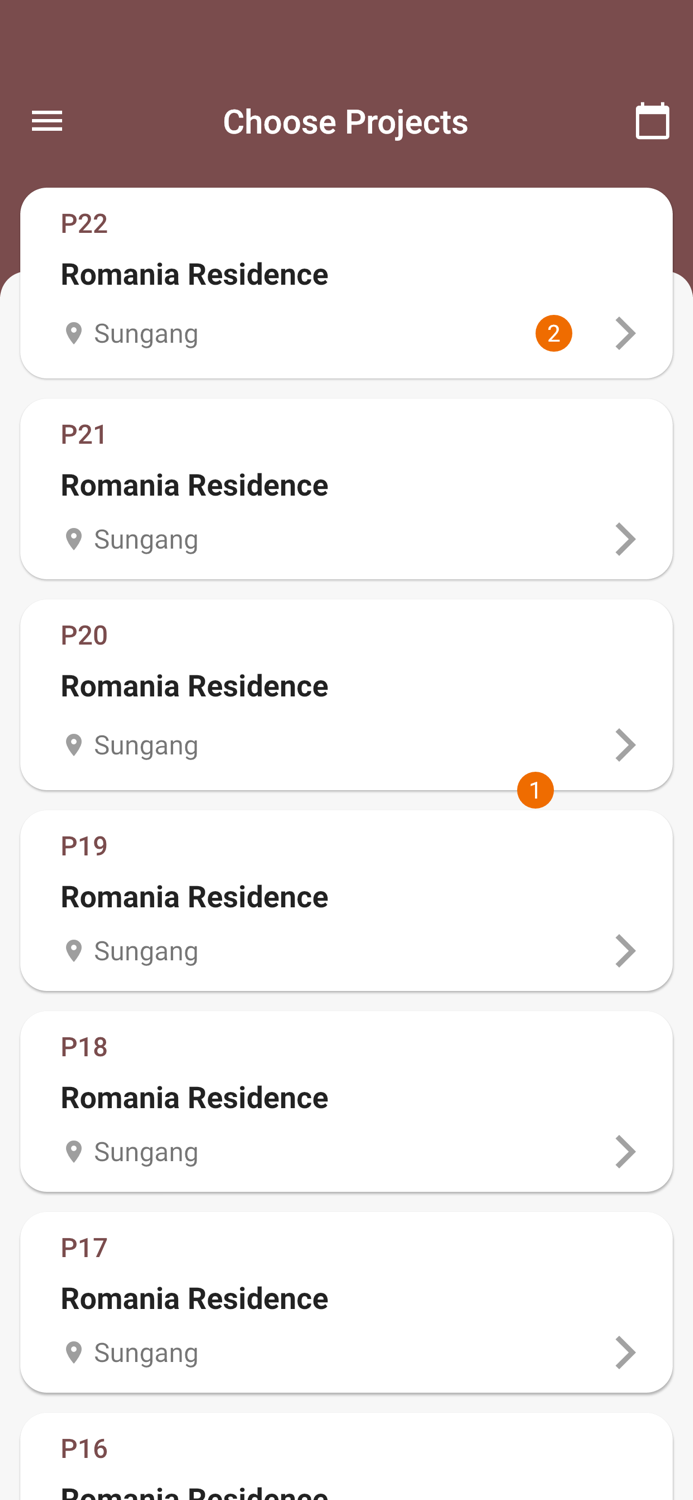The image size is (693, 1500).
Task: Expand project P20 with chevron arrow
Action: [625, 745]
